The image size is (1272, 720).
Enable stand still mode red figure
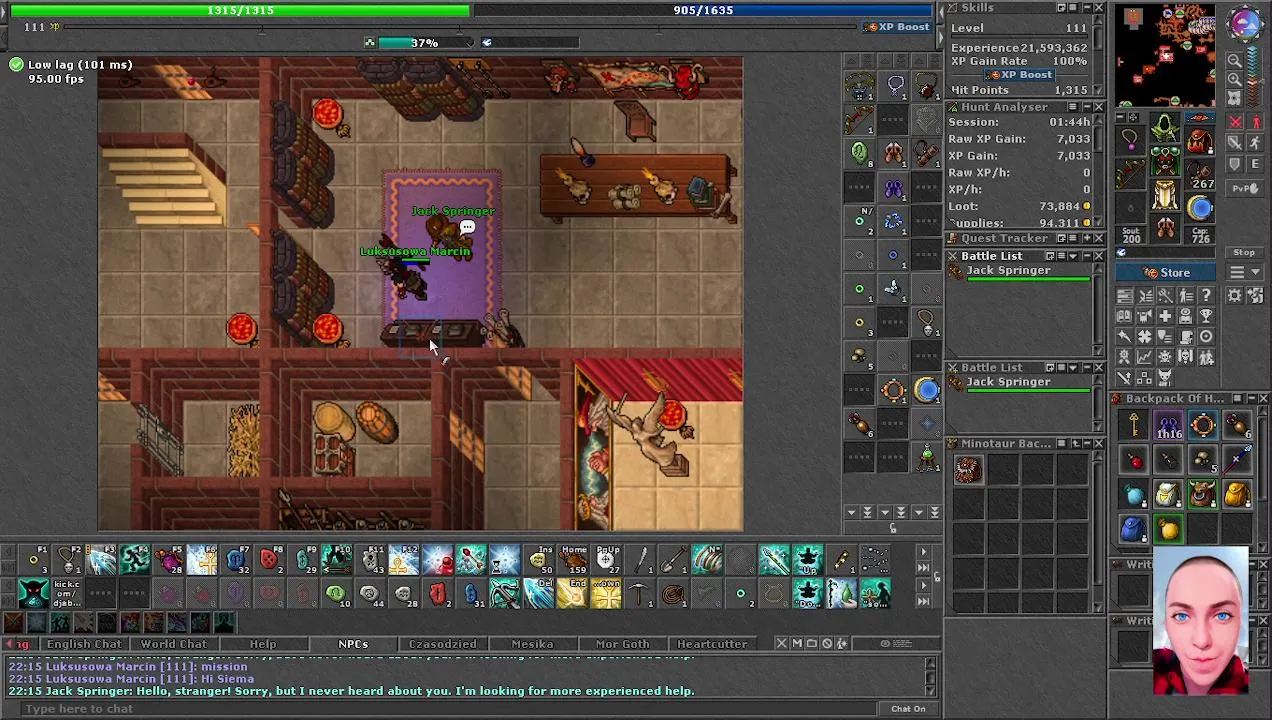(1256, 121)
